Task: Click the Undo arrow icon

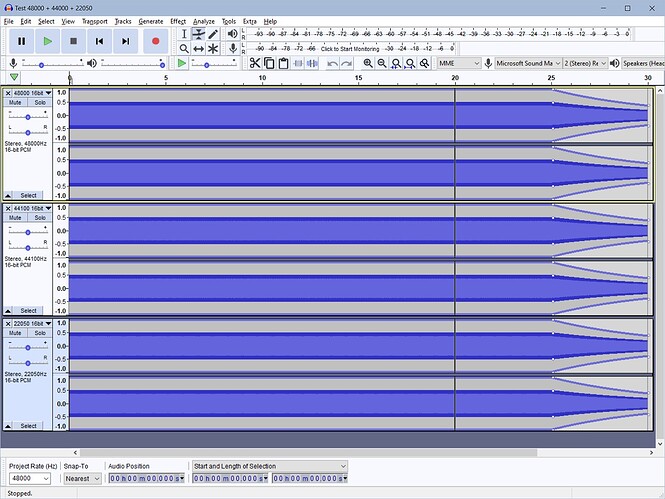Action: pyautogui.click(x=333, y=63)
